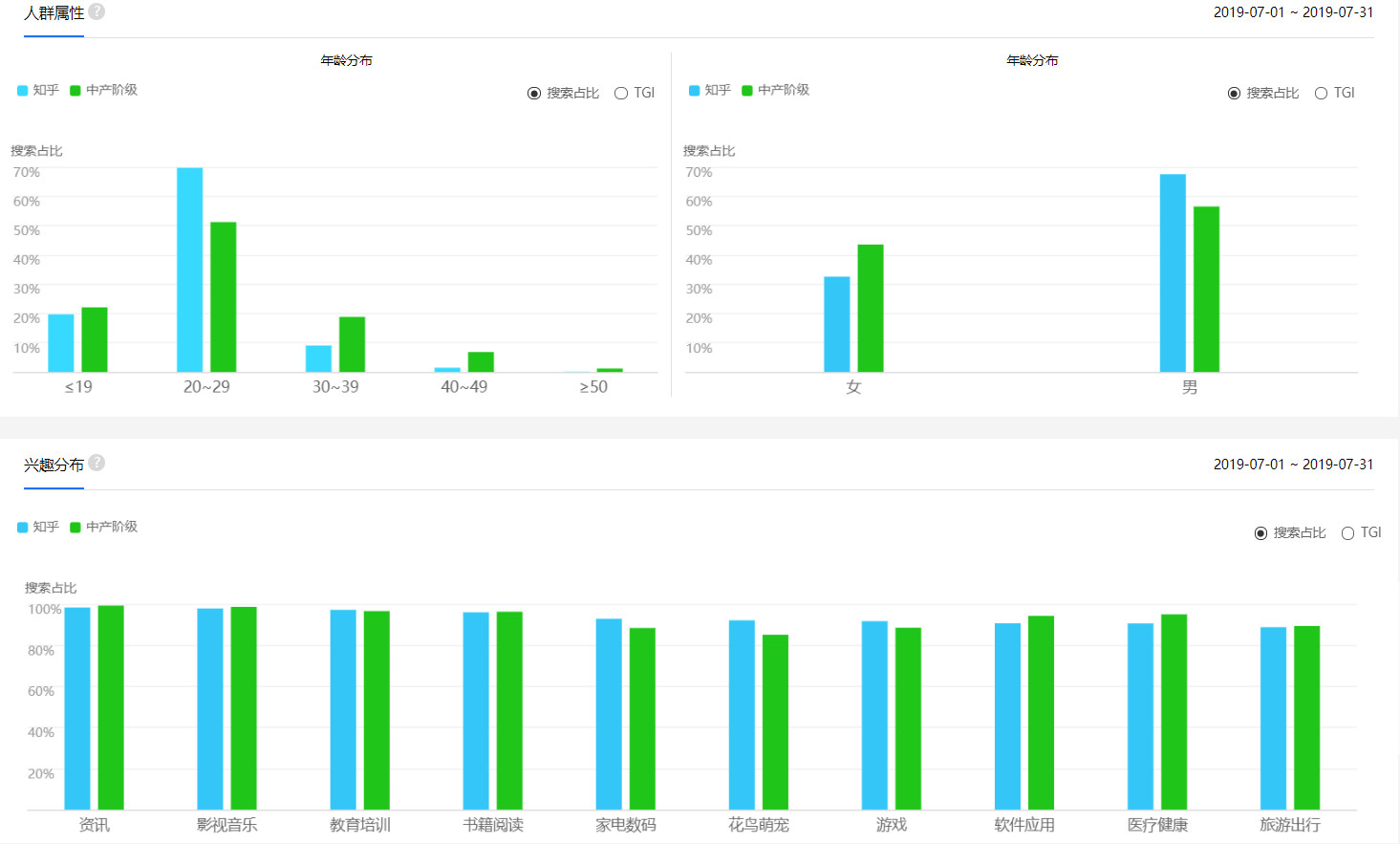The image size is (1400, 844).
Task: Open the 兴趣分布 tab
Action: (54, 465)
